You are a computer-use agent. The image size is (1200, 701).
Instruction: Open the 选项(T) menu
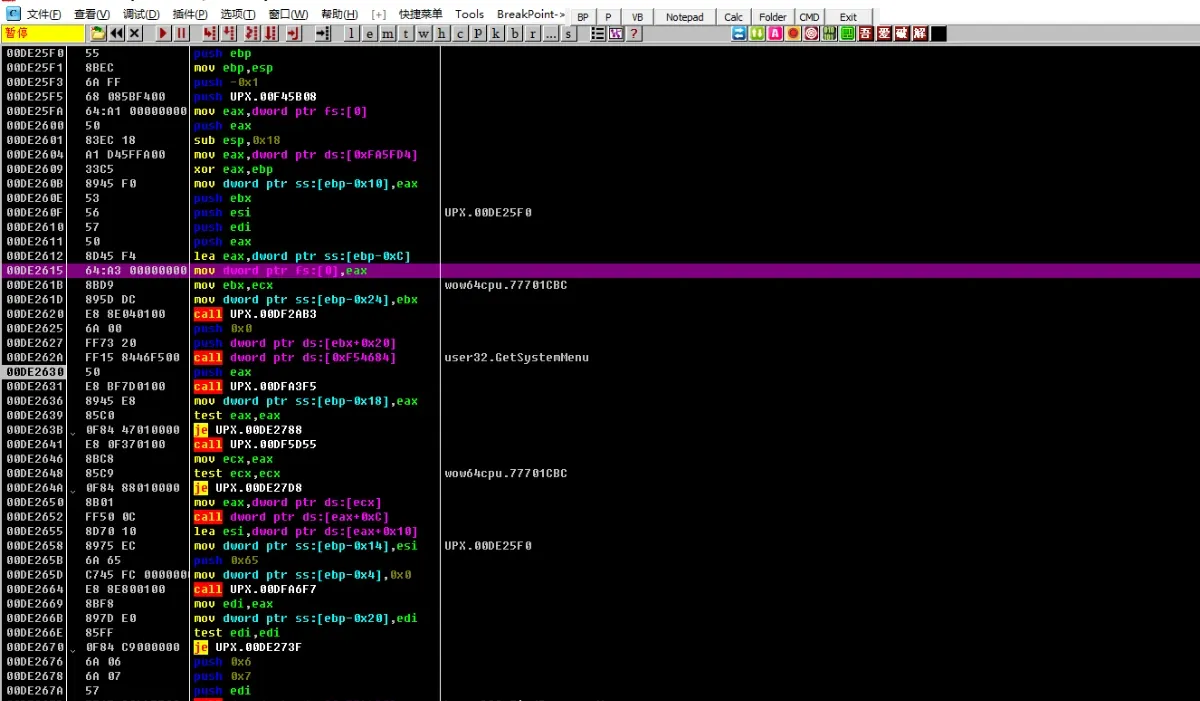(x=238, y=15)
